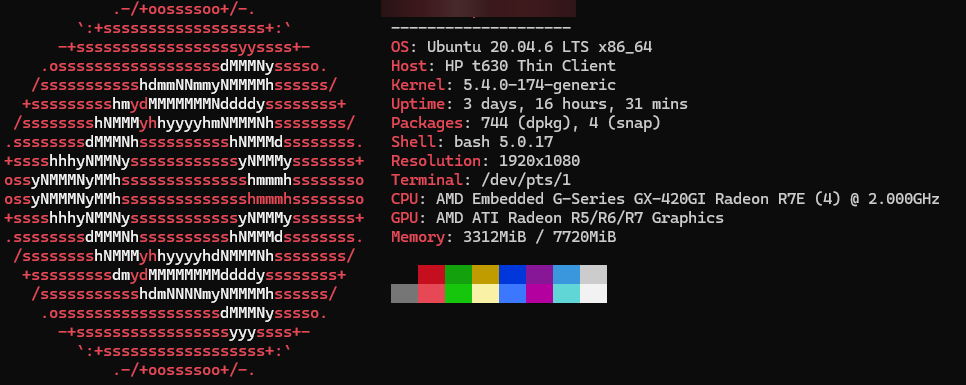Pick the coral red swatch in bottom row
Screen dimensions: 966x385
click(431, 293)
